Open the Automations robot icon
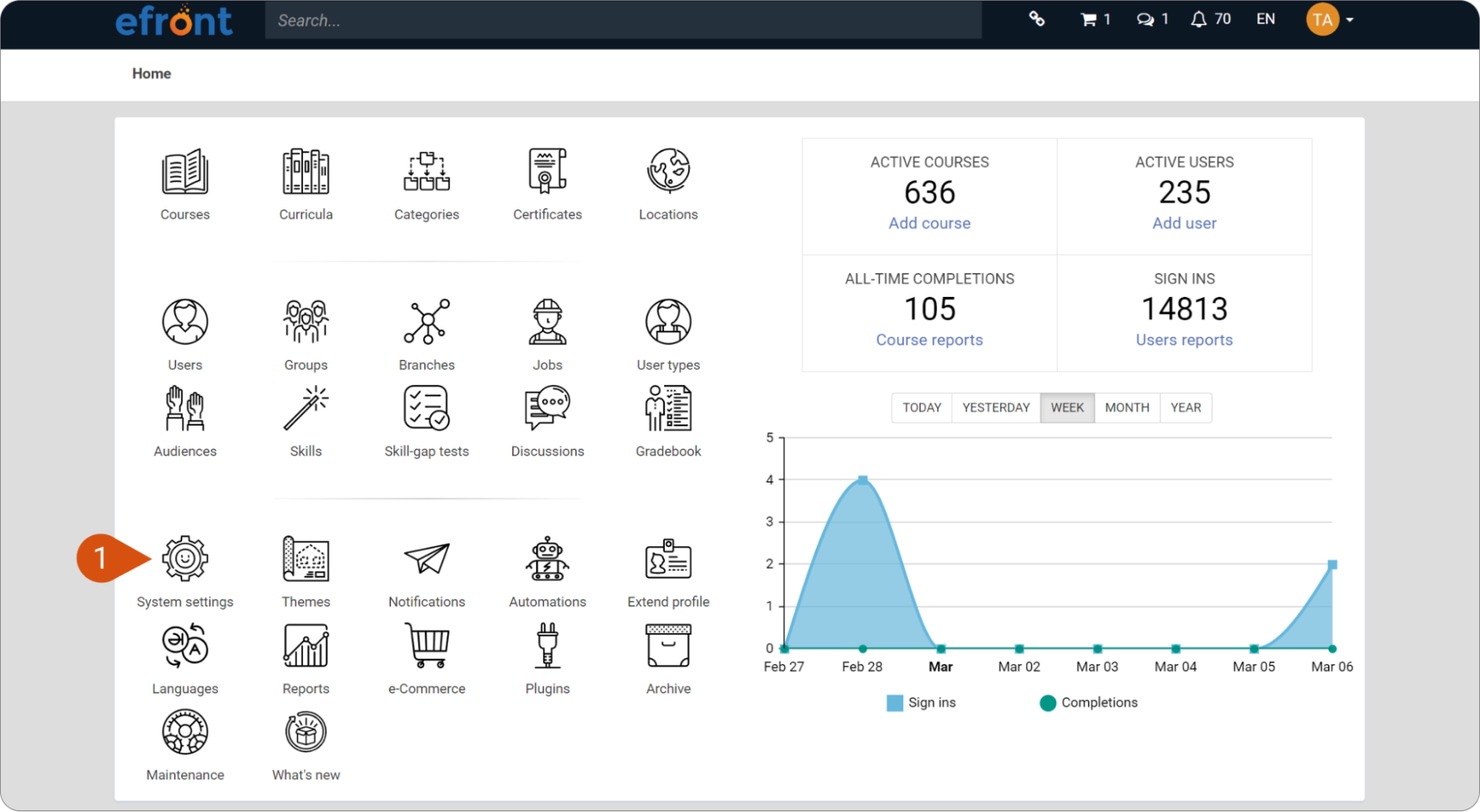The image size is (1480, 812). (x=547, y=559)
